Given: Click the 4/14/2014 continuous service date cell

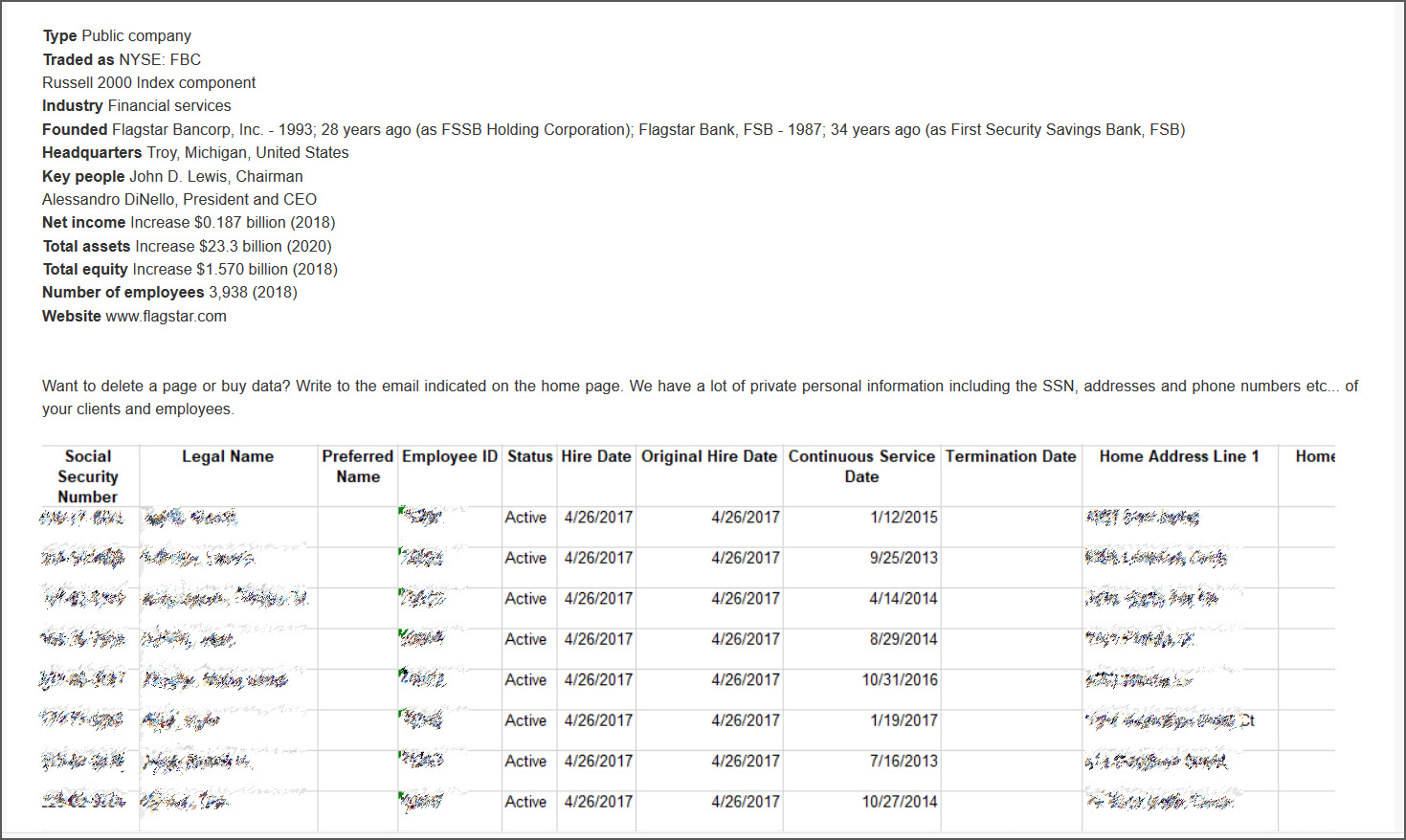Looking at the screenshot, I should click(x=904, y=599).
